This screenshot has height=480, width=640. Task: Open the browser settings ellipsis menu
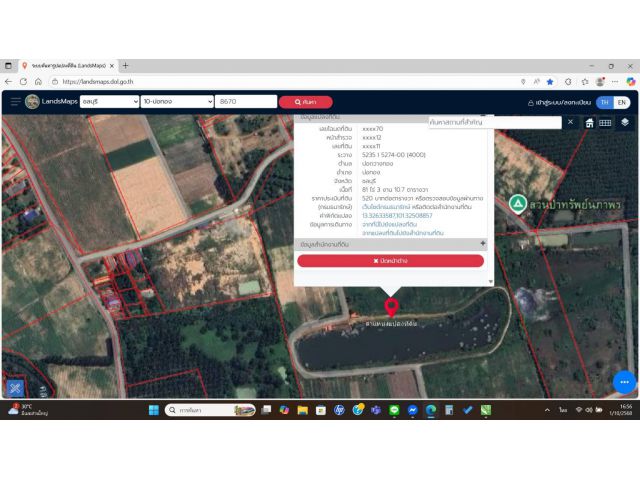[615, 82]
